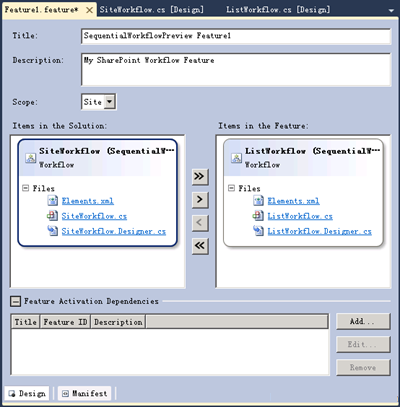Click into the Title text field

click(x=236, y=36)
